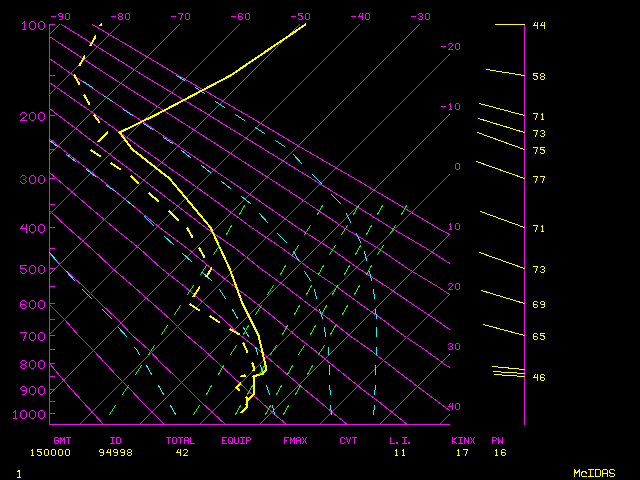
Task: Click the L.I. value 11
Action: pos(400,452)
